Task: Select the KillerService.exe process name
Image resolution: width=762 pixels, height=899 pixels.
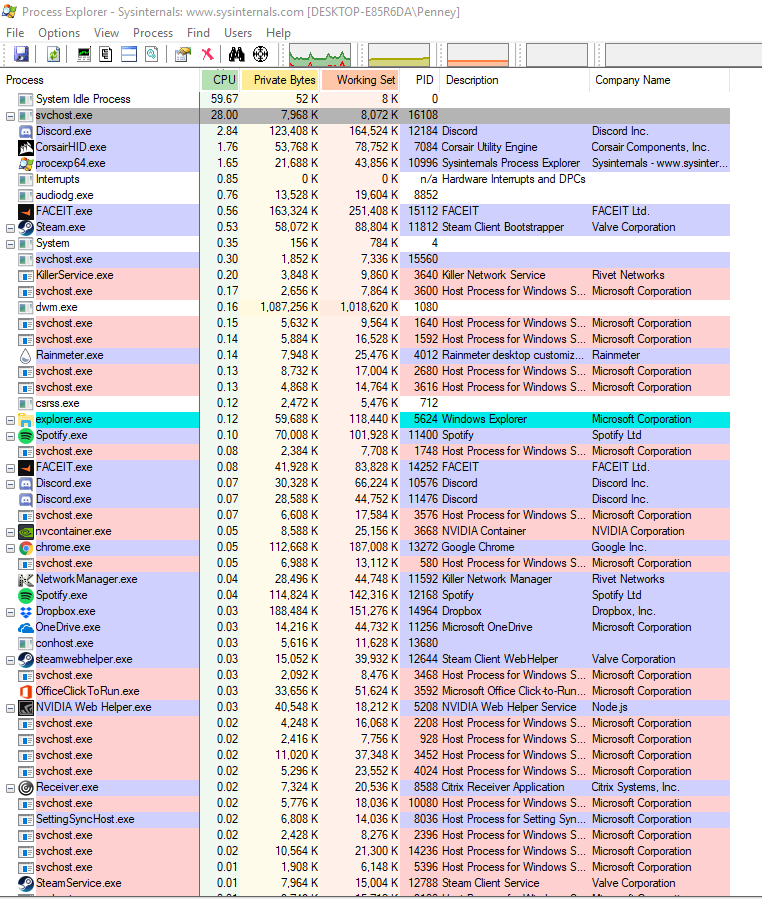Action: [75, 275]
